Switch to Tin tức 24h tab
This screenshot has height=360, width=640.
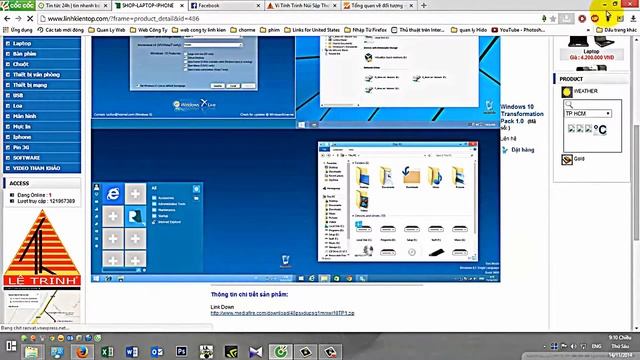tap(73, 6)
